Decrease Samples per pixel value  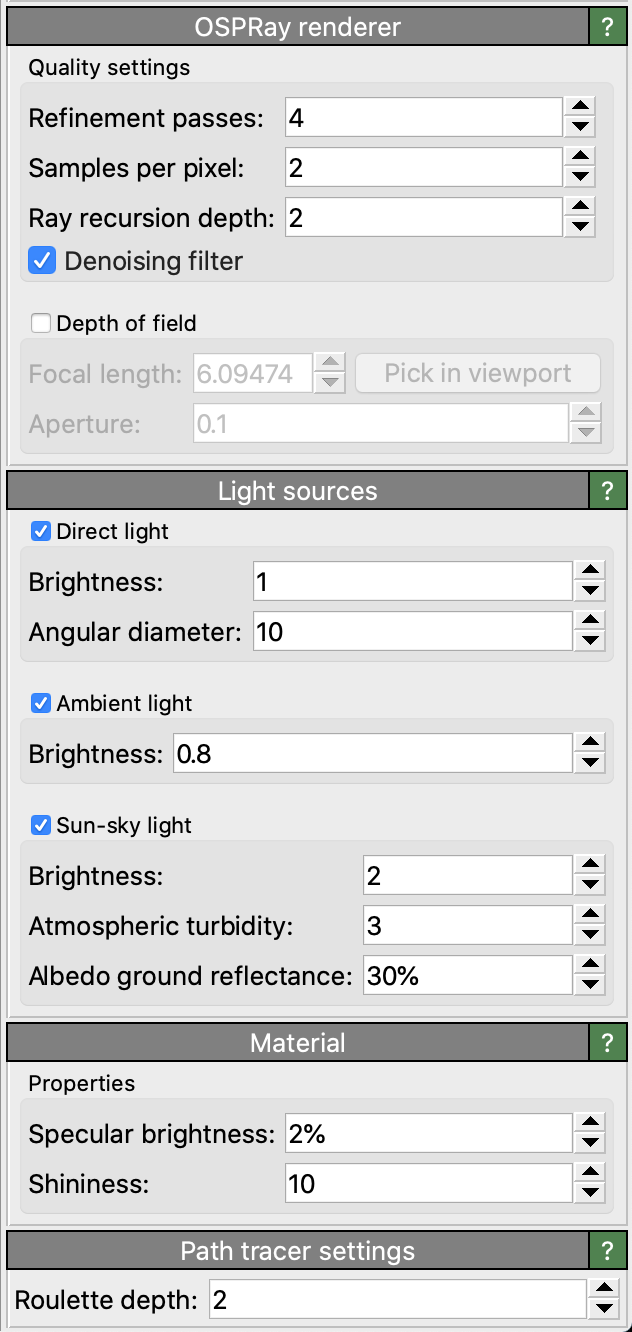(x=580, y=178)
